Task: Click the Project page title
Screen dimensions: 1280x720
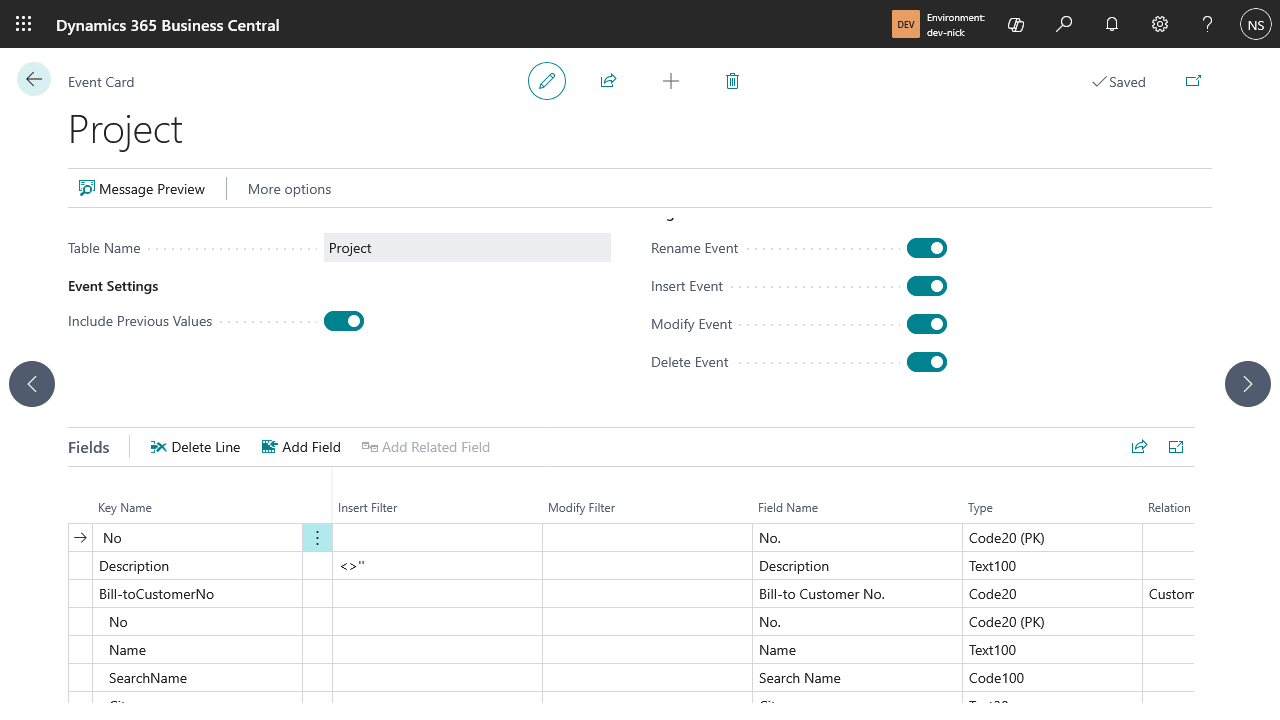Action: click(x=126, y=130)
